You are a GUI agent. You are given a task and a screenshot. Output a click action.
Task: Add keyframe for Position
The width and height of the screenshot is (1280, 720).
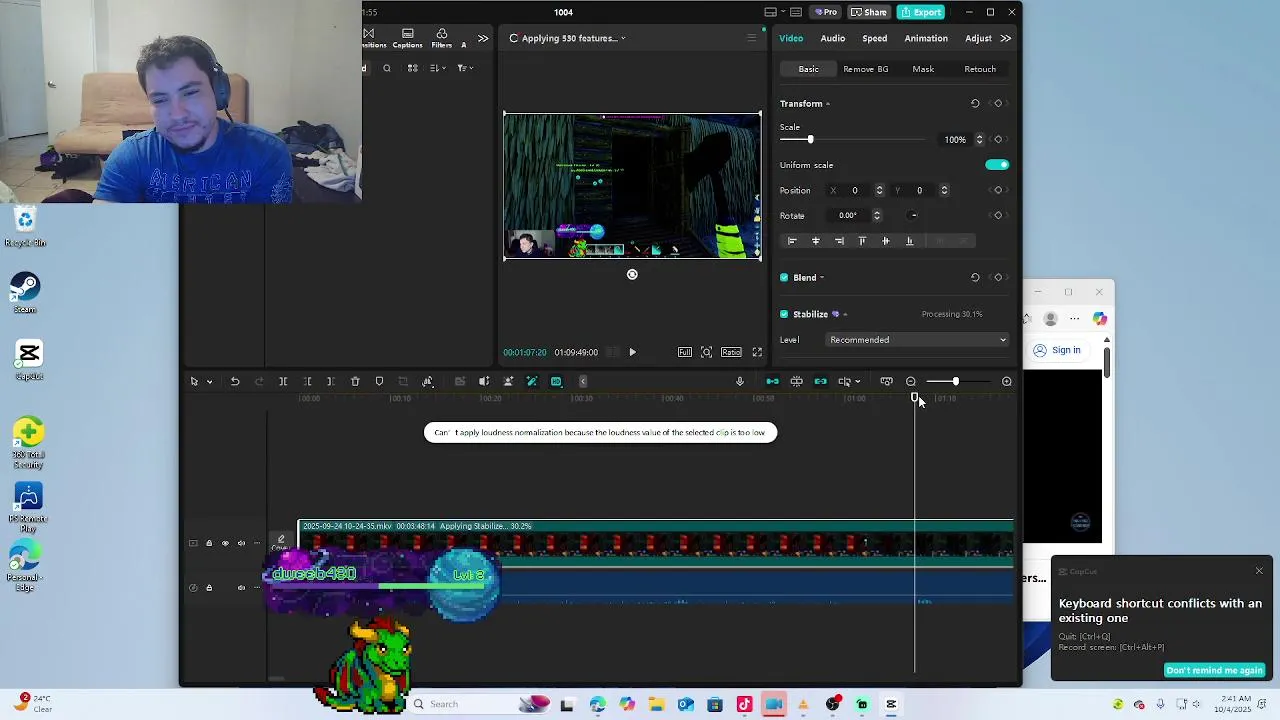click(998, 190)
